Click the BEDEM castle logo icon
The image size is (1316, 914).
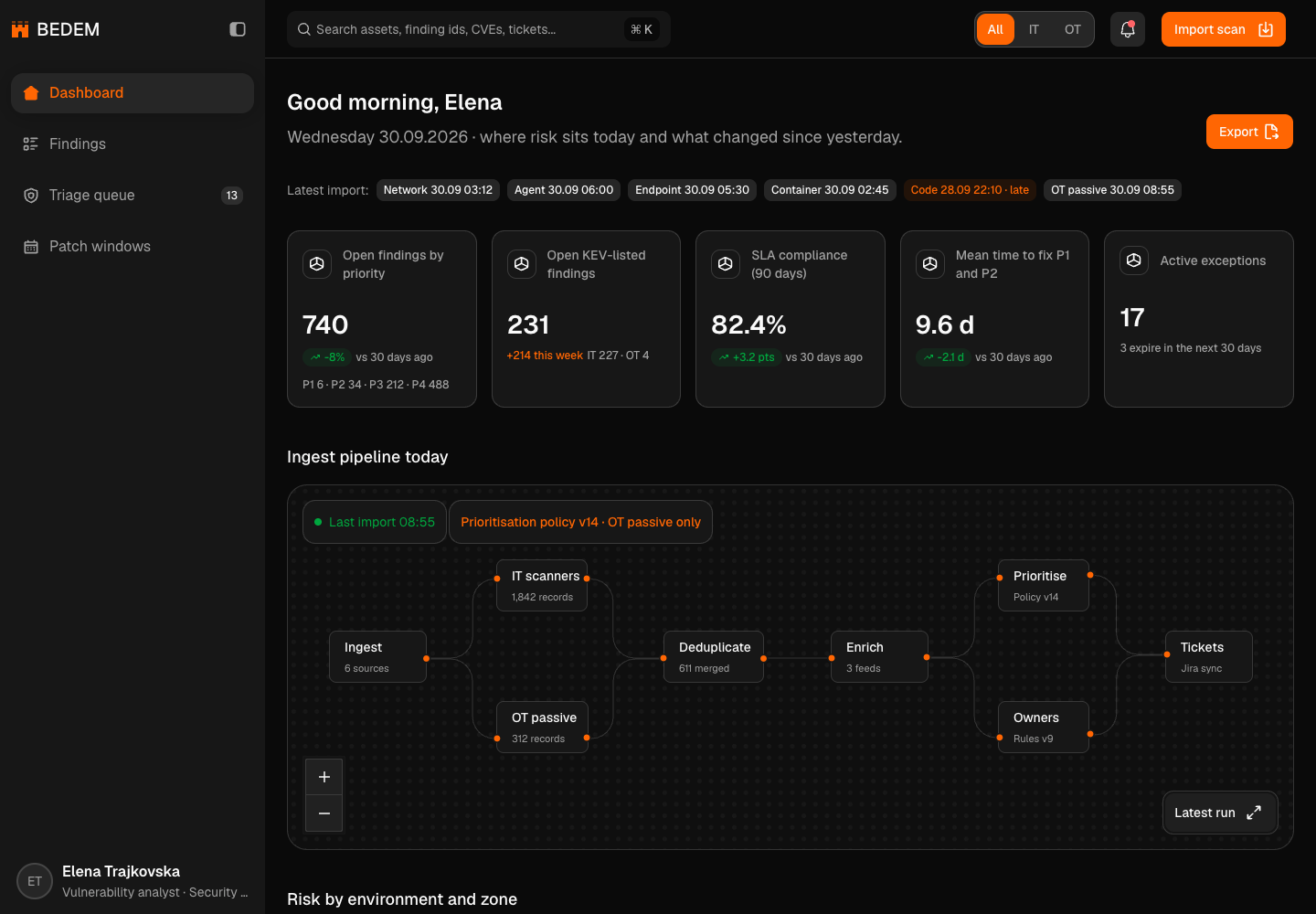pos(20,29)
